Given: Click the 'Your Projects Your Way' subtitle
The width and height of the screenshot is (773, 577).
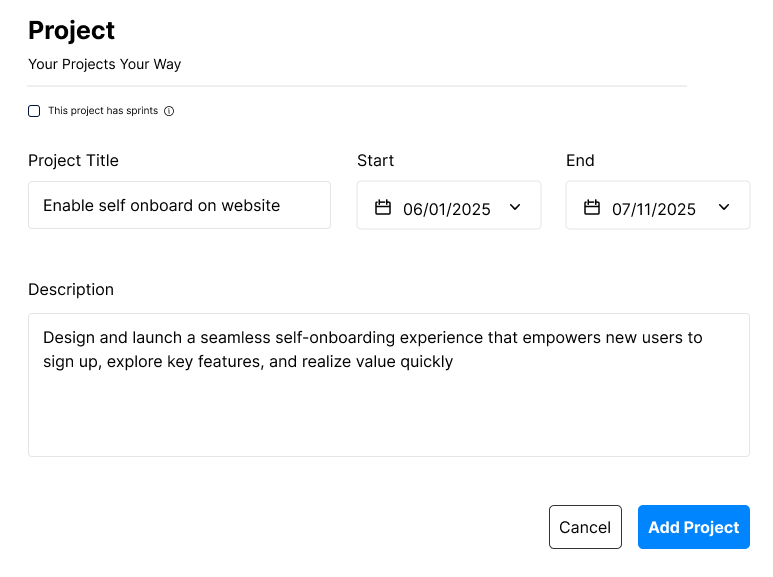Looking at the screenshot, I should [x=105, y=64].
